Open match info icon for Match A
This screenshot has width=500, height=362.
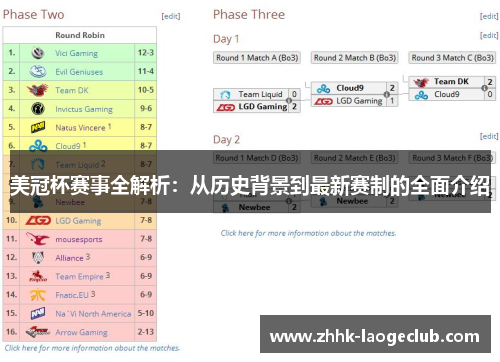pos(289,101)
